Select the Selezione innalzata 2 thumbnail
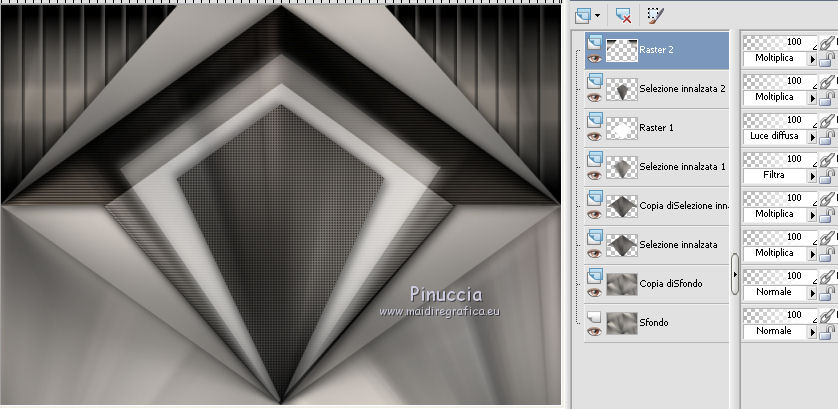The height and width of the screenshot is (409, 838). click(622, 89)
